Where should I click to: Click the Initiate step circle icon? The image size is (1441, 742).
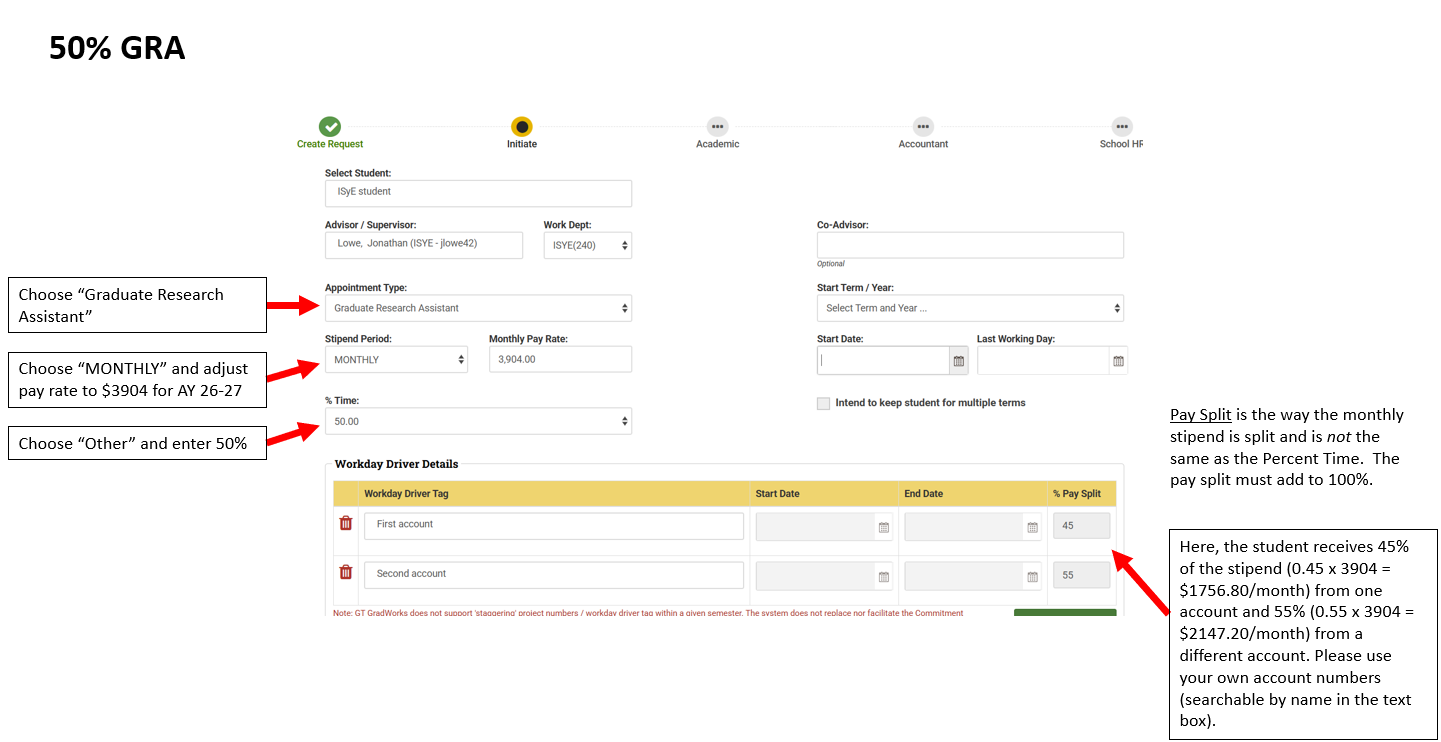point(522,127)
